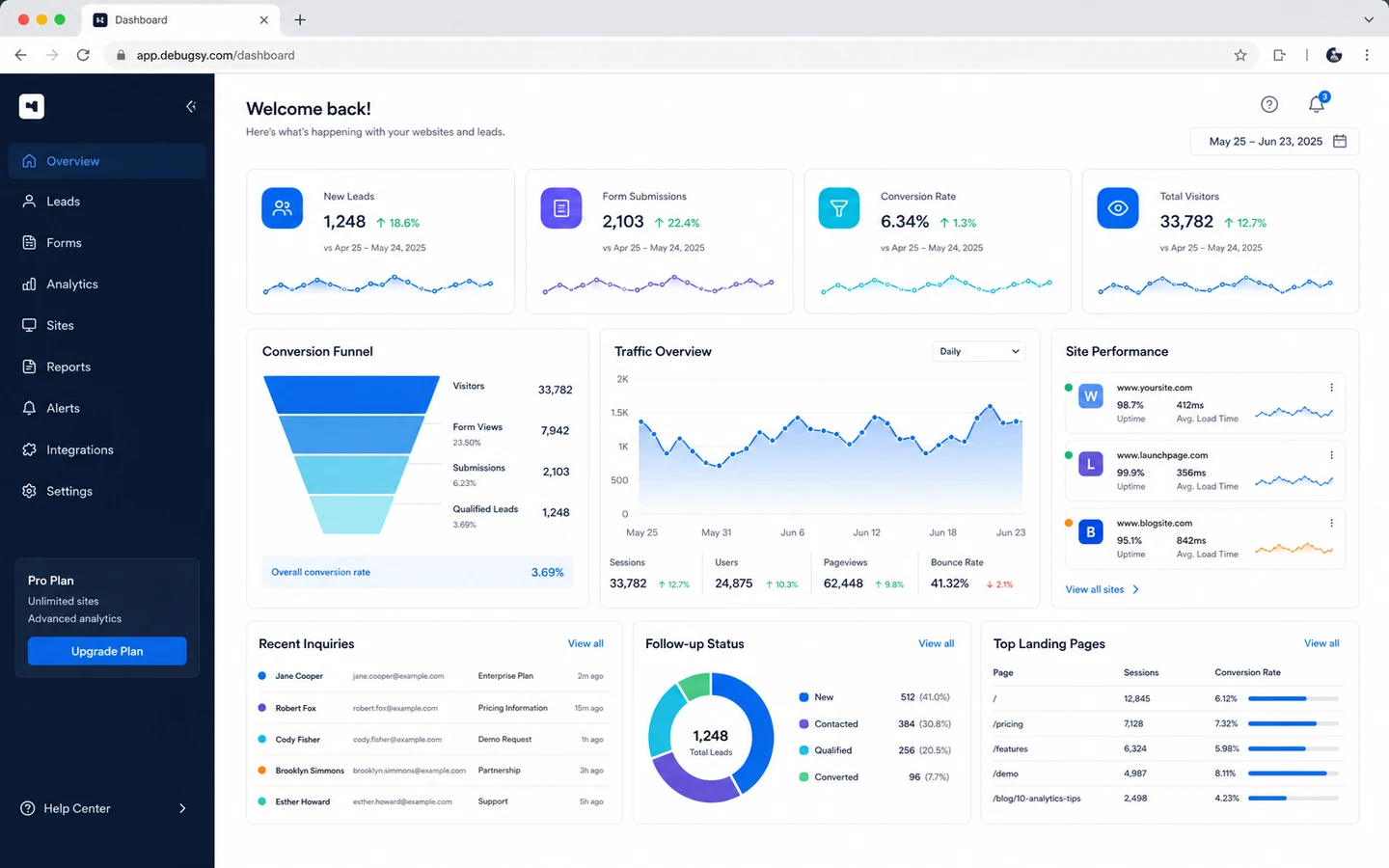
Task: Open Reports in the sidebar
Action: (x=107, y=366)
